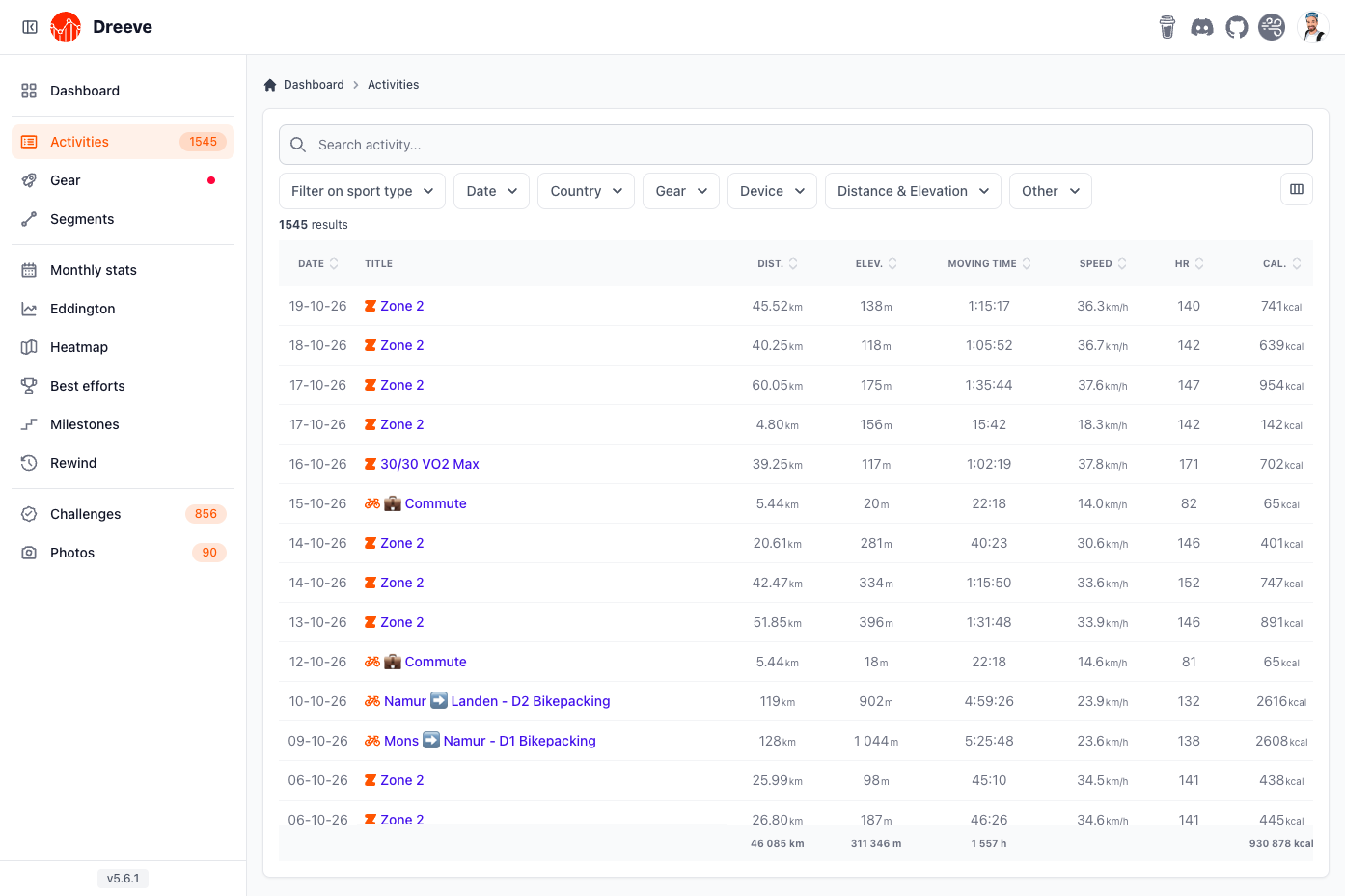1345x896 pixels.
Task: Open Challenges in the sidebar
Action: (123, 514)
